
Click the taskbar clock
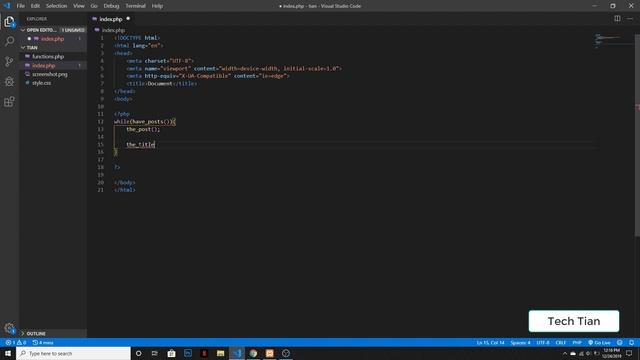pos(611,353)
